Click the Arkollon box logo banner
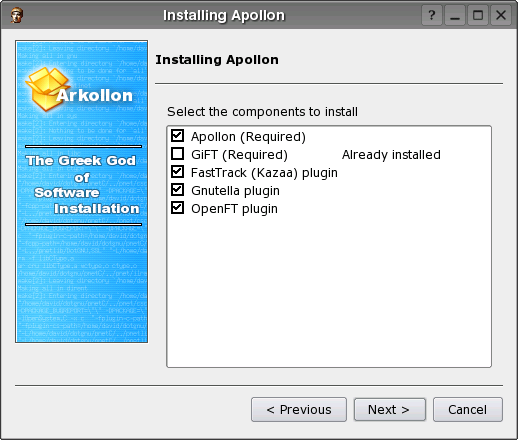 coord(81,191)
